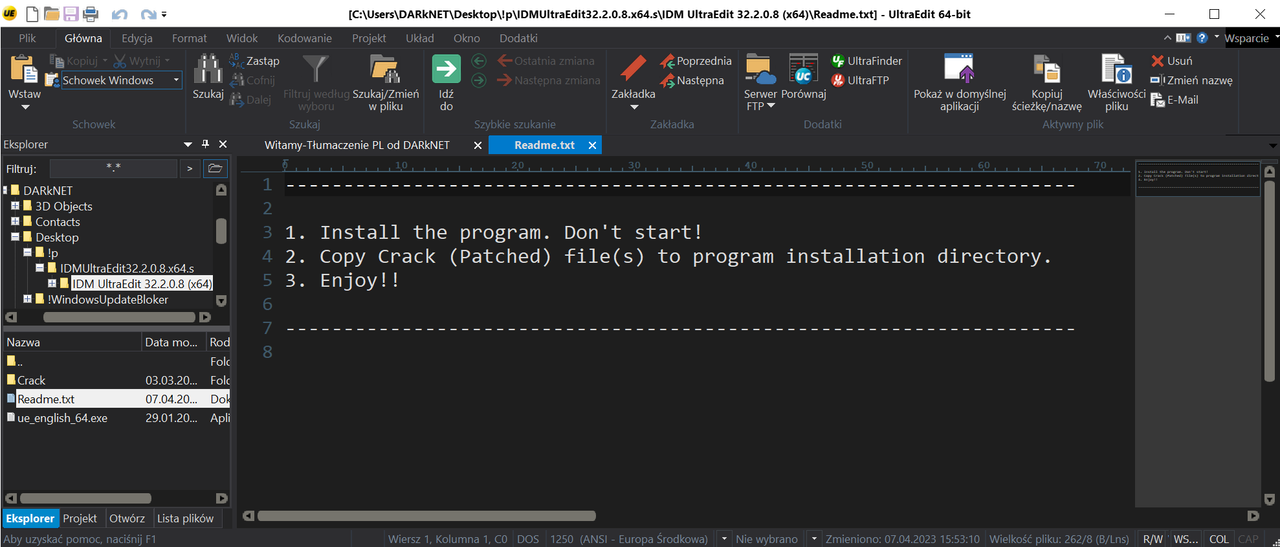Click the green Idź do arrow icon
Image resolution: width=1280 pixels, height=547 pixels.
(x=446, y=69)
